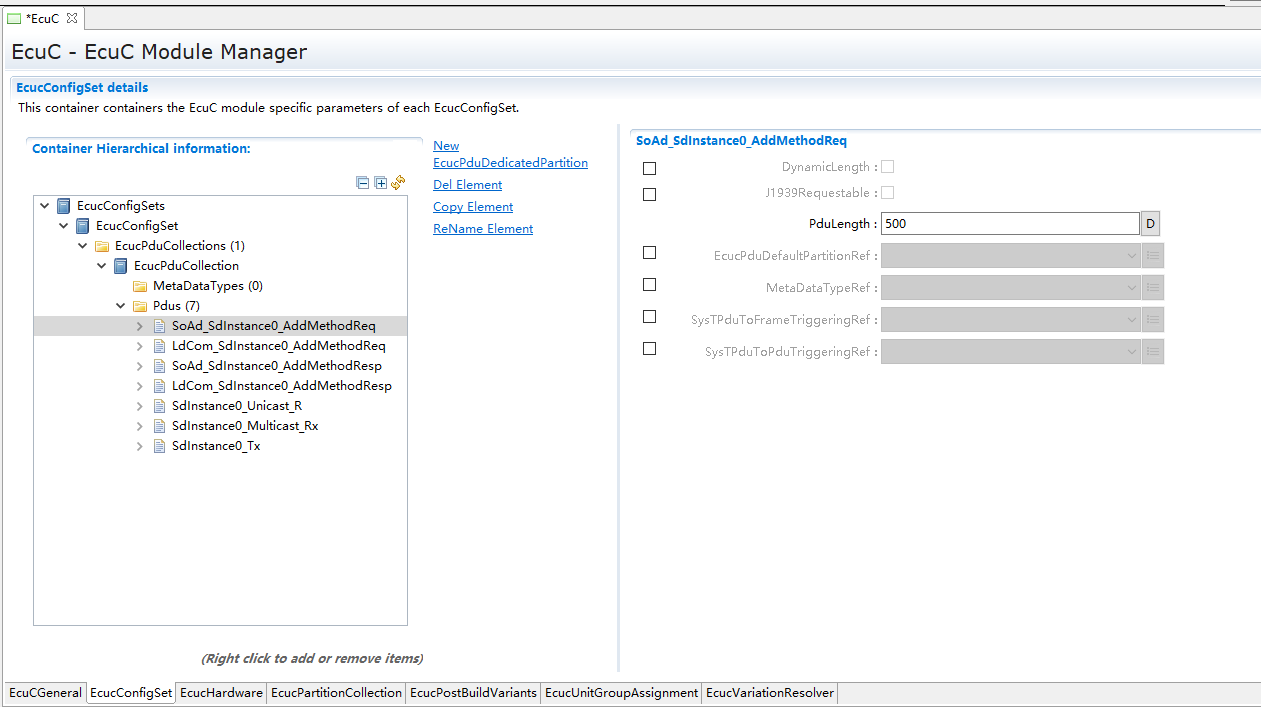This screenshot has width=1261, height=707.
Task: Enable the left J1939Requestable checkbox
Action: (649, 194)
